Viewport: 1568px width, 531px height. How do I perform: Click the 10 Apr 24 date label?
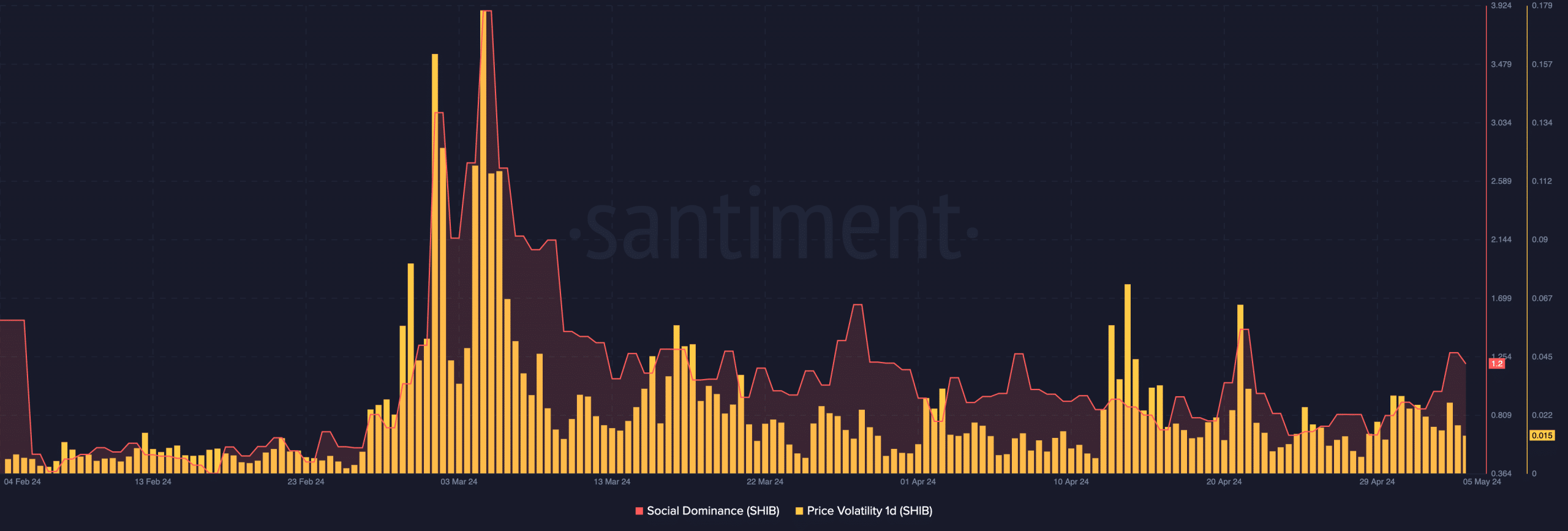pyautogui.click(x=1071, y=482)
